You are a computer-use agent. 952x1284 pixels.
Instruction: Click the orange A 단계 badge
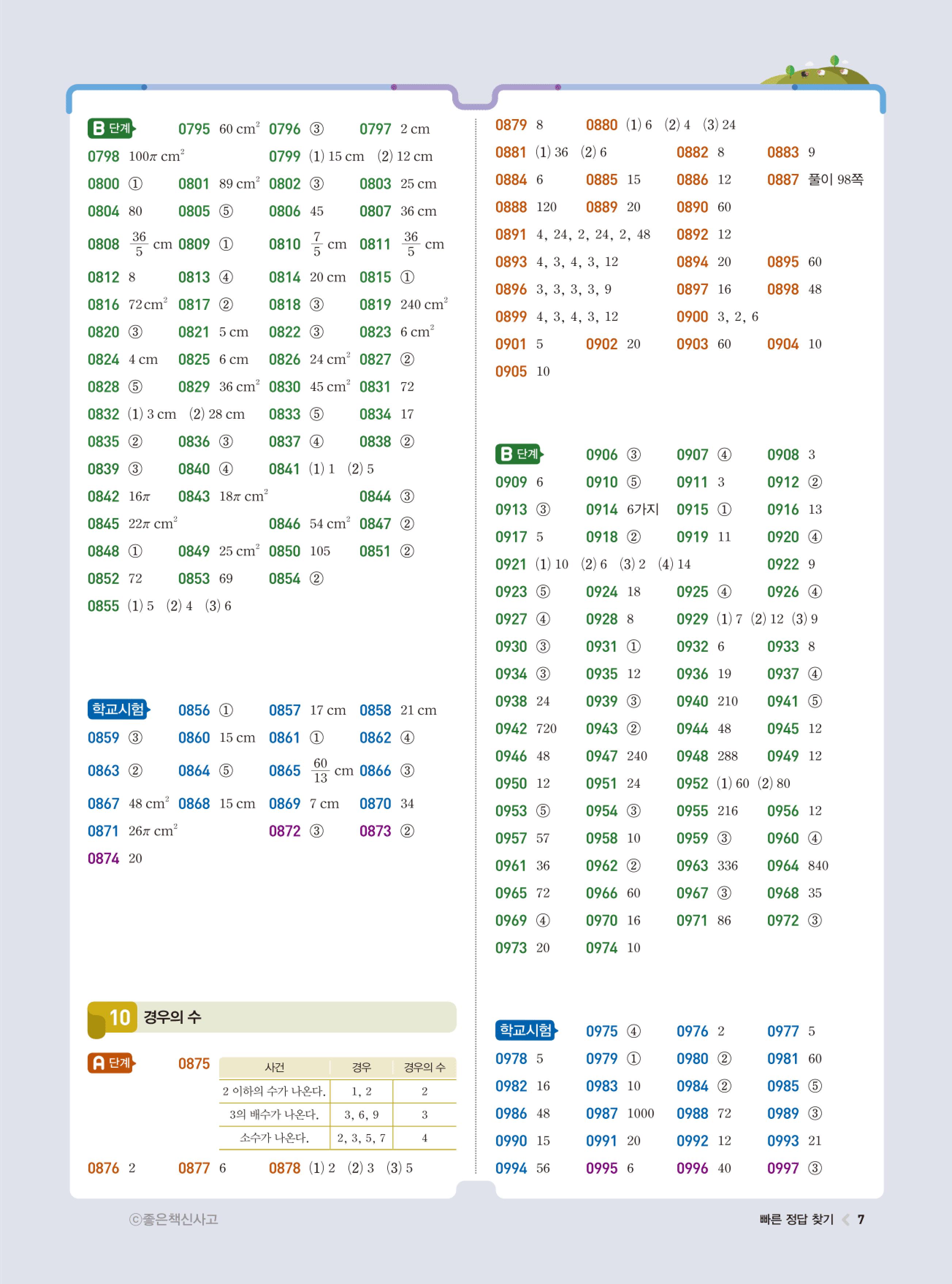coord(111,1063)
